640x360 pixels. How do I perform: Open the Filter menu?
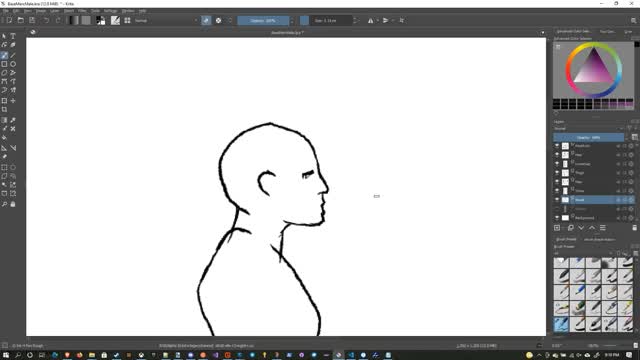(82, 11)
